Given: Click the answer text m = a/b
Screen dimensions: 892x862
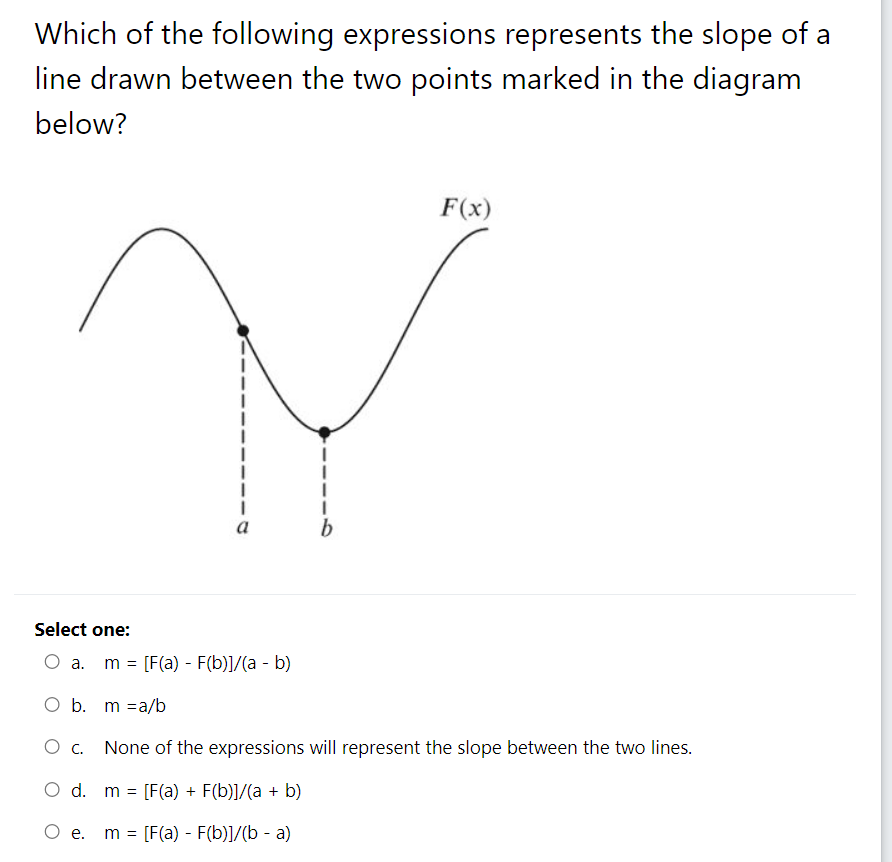Looking at the screenshot, I should tap(136, 705).
